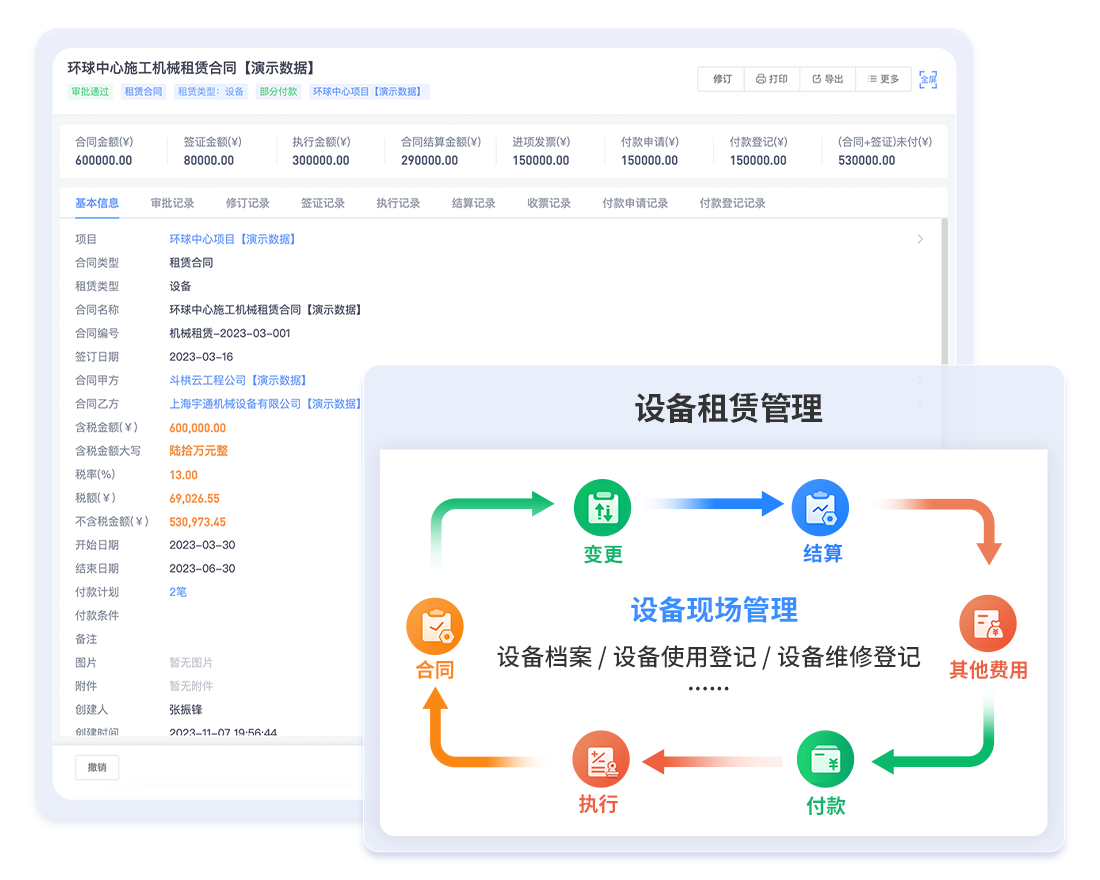Select the 结算记录 tab
The image size is (1100, 880).
[473, 203]
